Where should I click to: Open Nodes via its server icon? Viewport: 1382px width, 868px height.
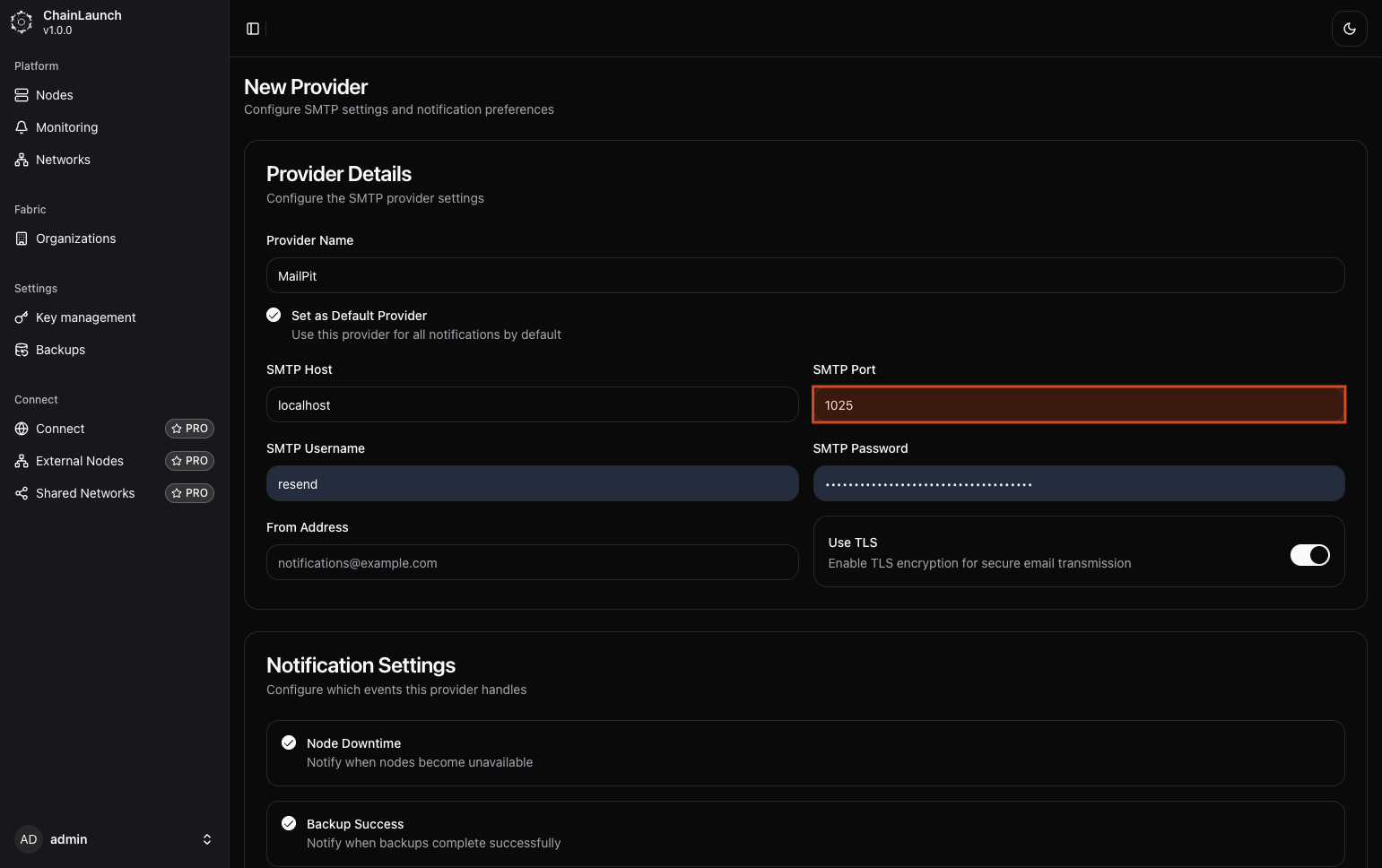[x=22, y=95]
